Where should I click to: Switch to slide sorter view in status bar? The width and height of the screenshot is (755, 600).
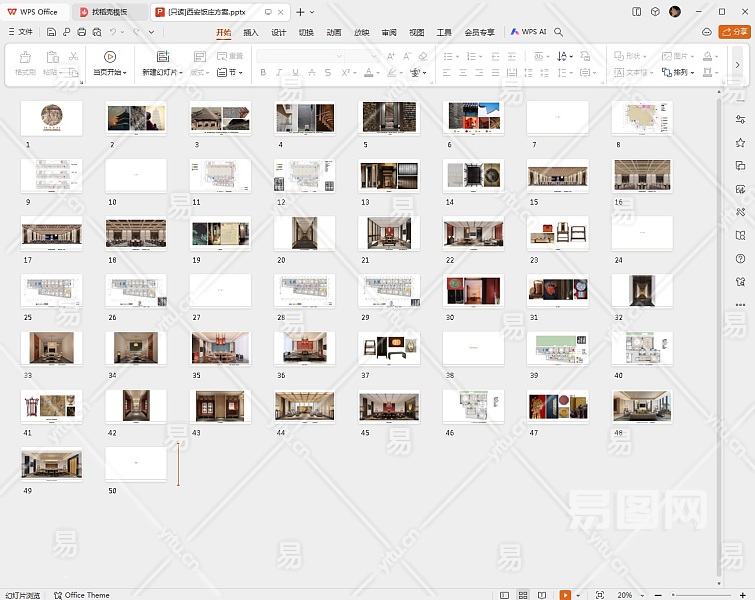(x=524, y=595)
